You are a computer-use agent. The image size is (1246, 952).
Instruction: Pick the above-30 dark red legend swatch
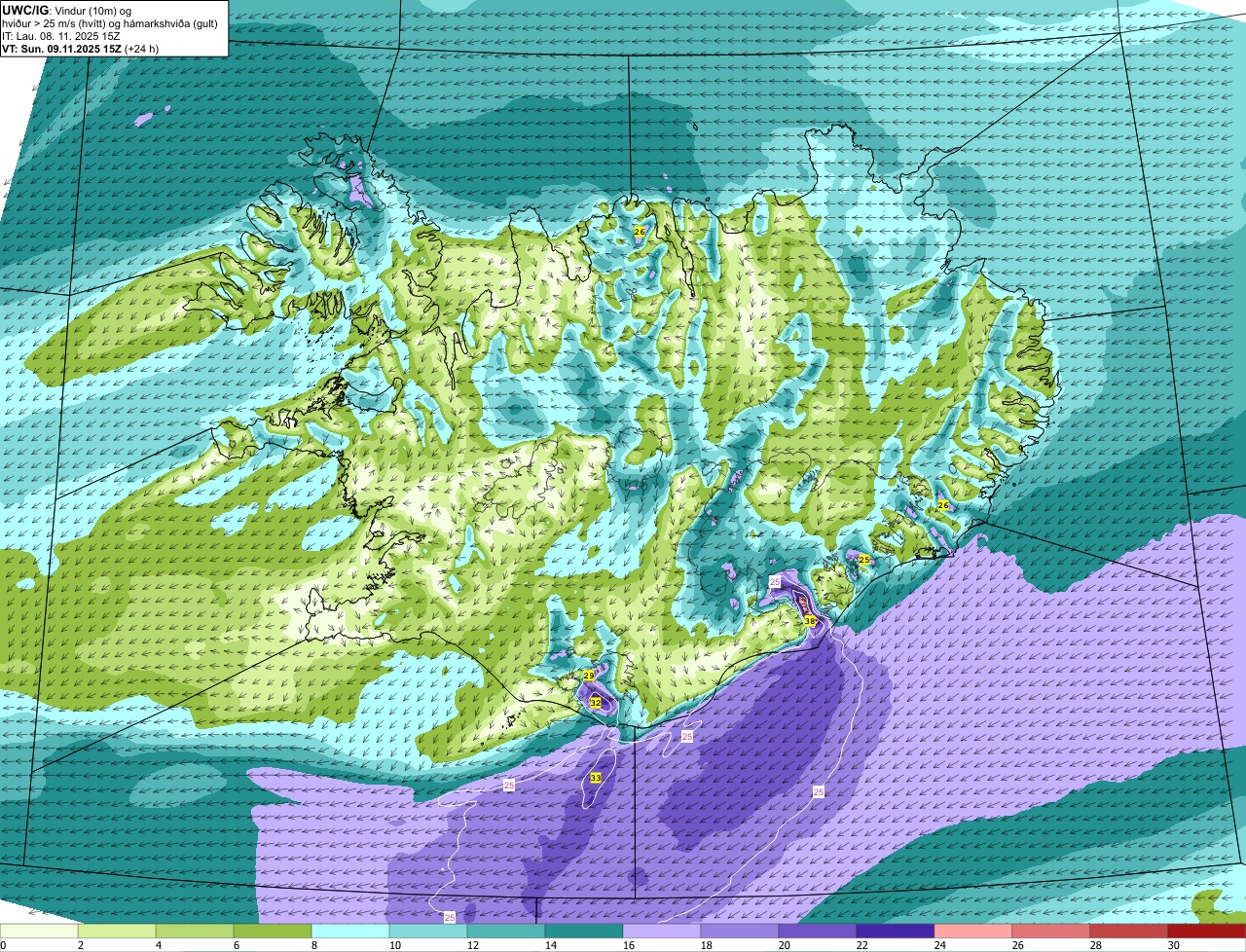click(1207, 931)
